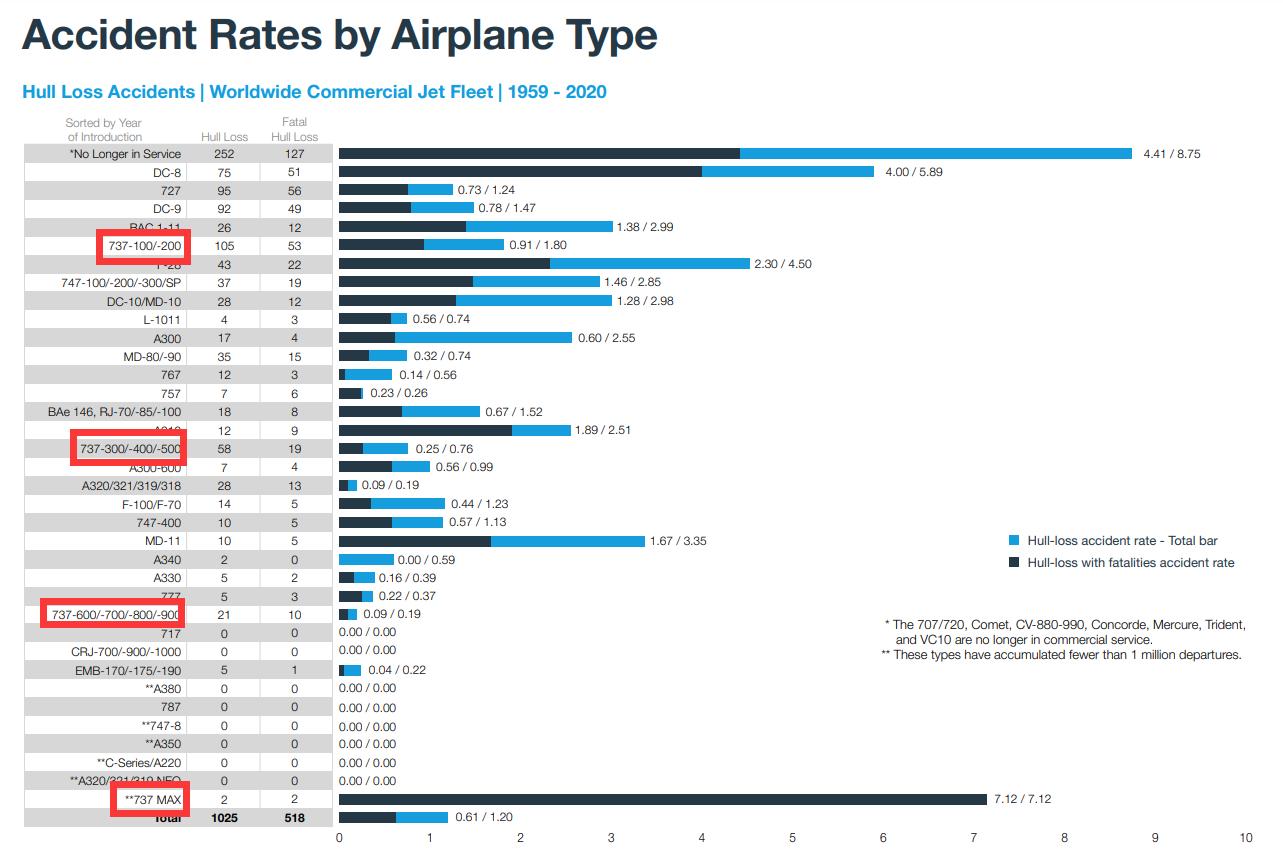Select the 737-300/-400/-500 row label

click(x=128, y=448)
